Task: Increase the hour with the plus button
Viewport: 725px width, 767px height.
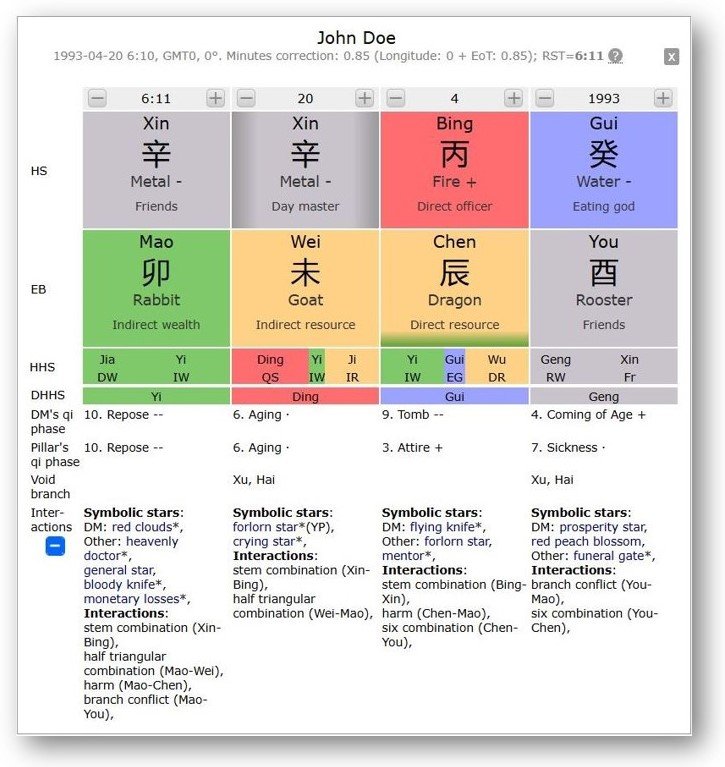Action: coord(215,98)
